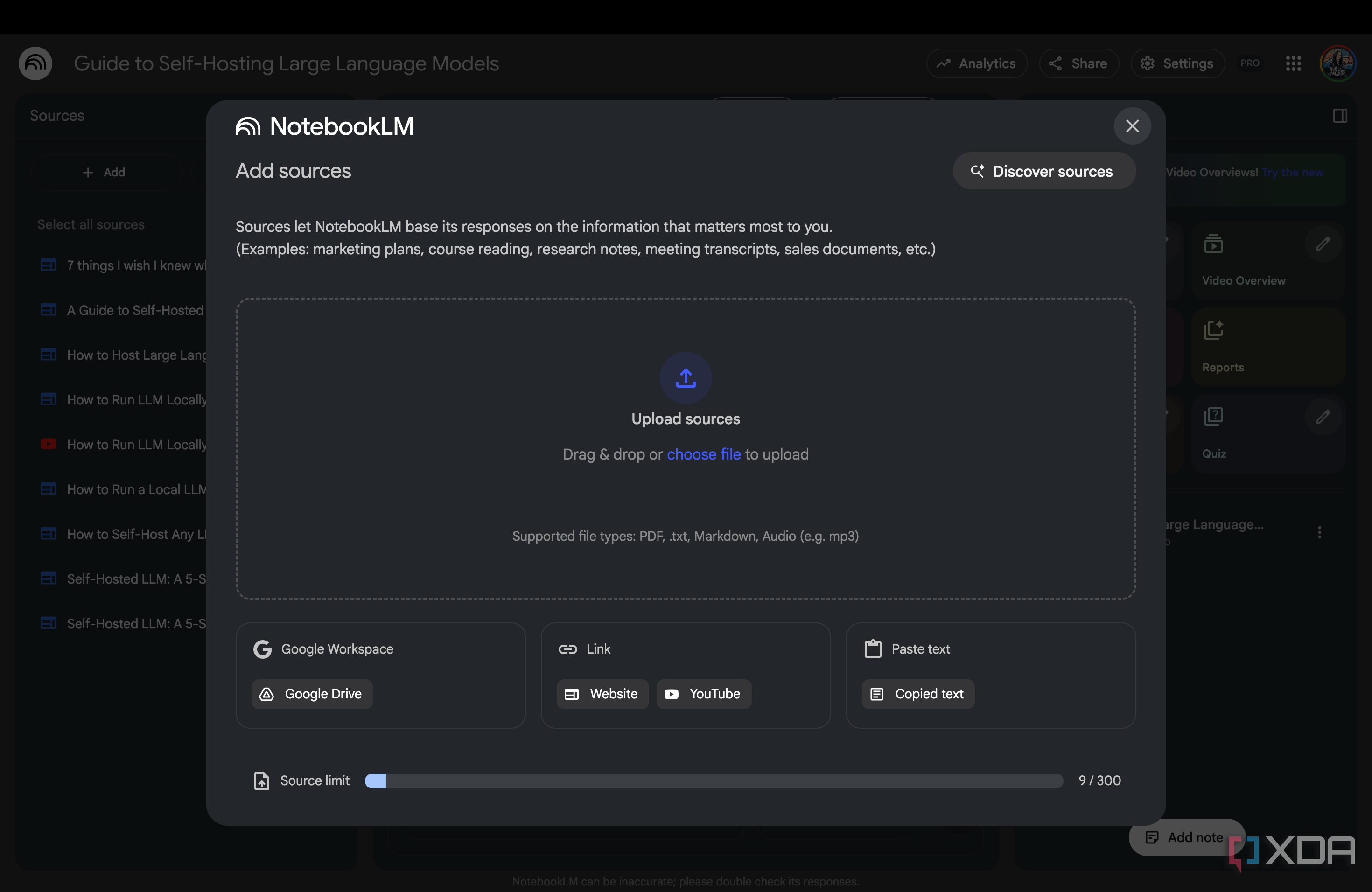Add source from Google Drive
Screen dimensions: 1372x892
(x=312, y=694)
